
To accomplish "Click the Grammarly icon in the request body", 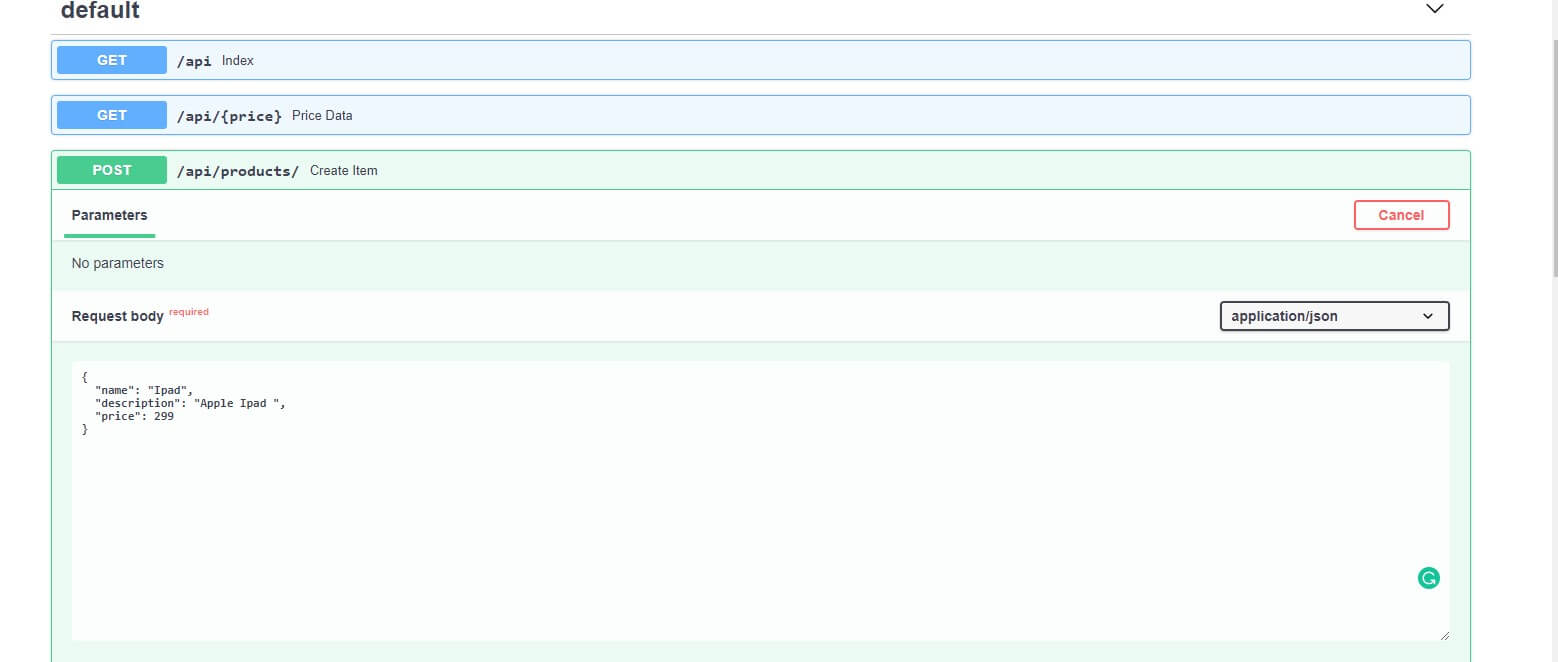I will pyautogui.click(x=1429, y=578).
